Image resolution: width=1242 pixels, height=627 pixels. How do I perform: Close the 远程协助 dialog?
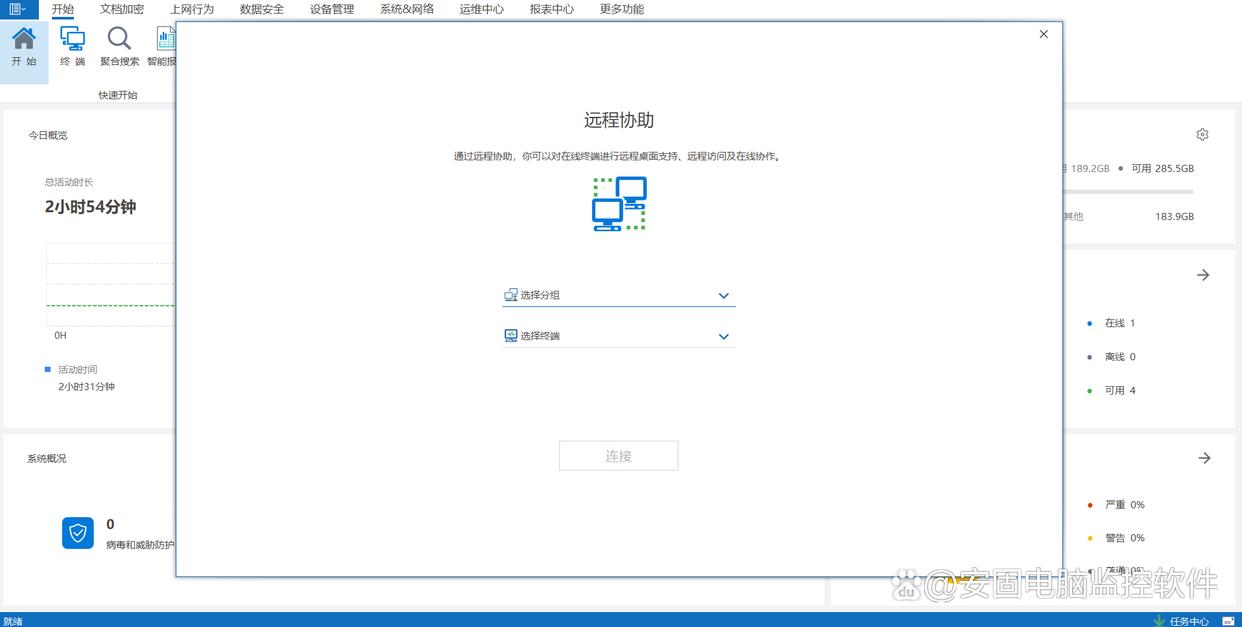[1044, 34]
